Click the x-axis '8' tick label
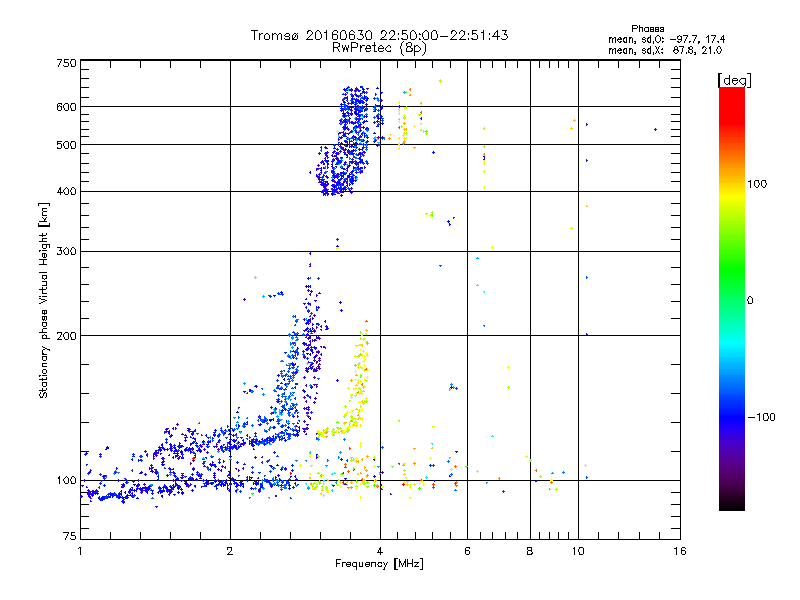This screenshot has height=600, width=800. [530, 551]
